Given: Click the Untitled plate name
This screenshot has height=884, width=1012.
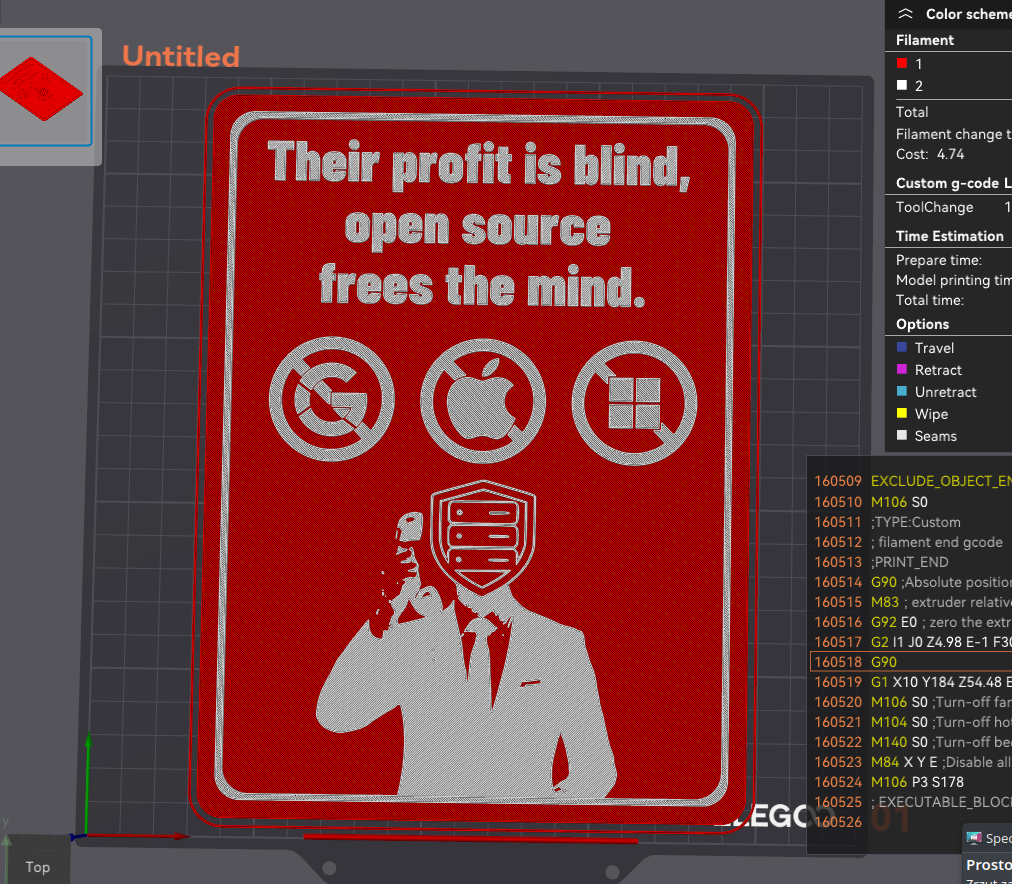Looking at the screenshot, I should 181,57.
